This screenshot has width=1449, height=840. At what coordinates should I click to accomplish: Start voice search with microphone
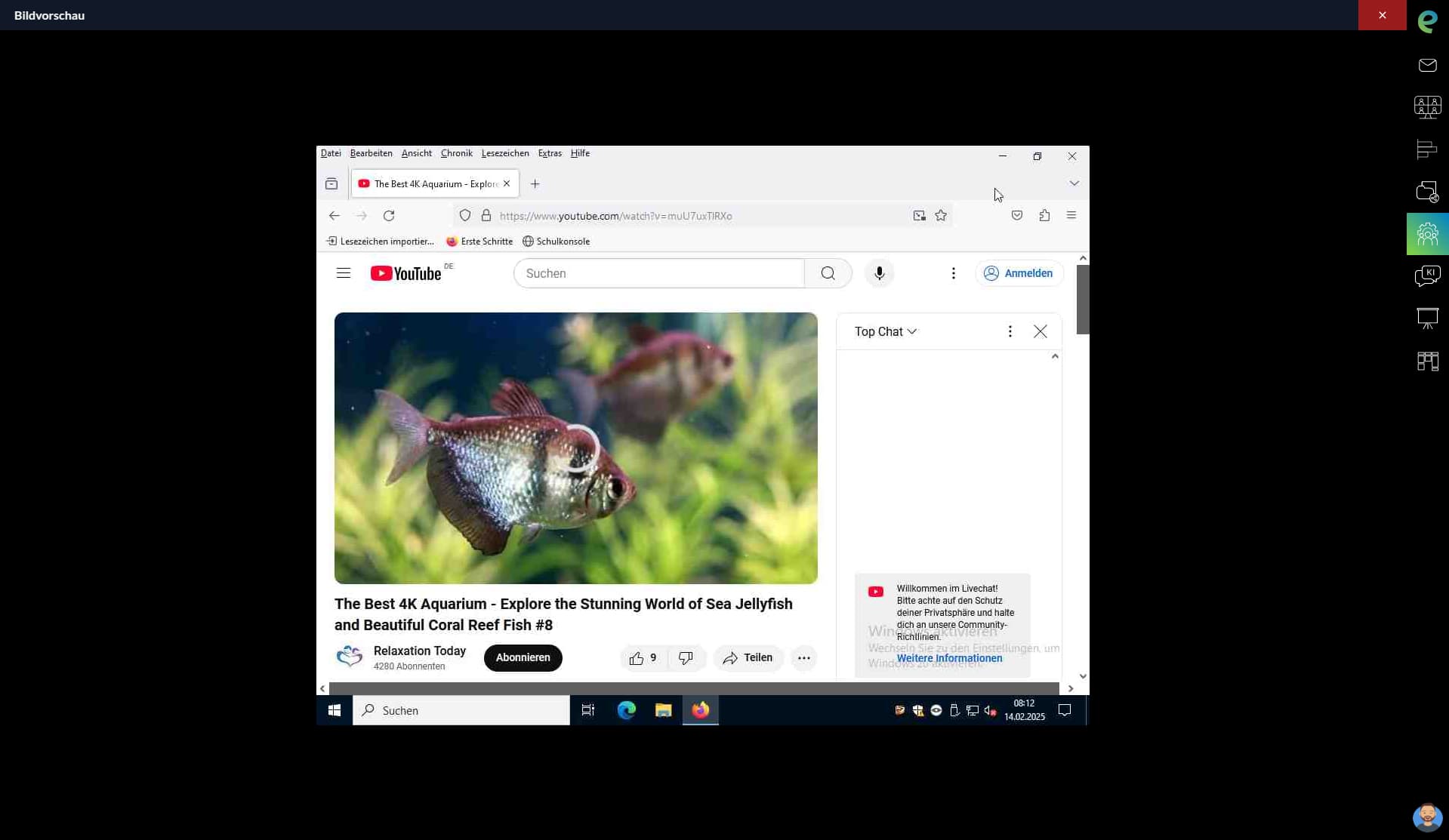pos(880,273)
